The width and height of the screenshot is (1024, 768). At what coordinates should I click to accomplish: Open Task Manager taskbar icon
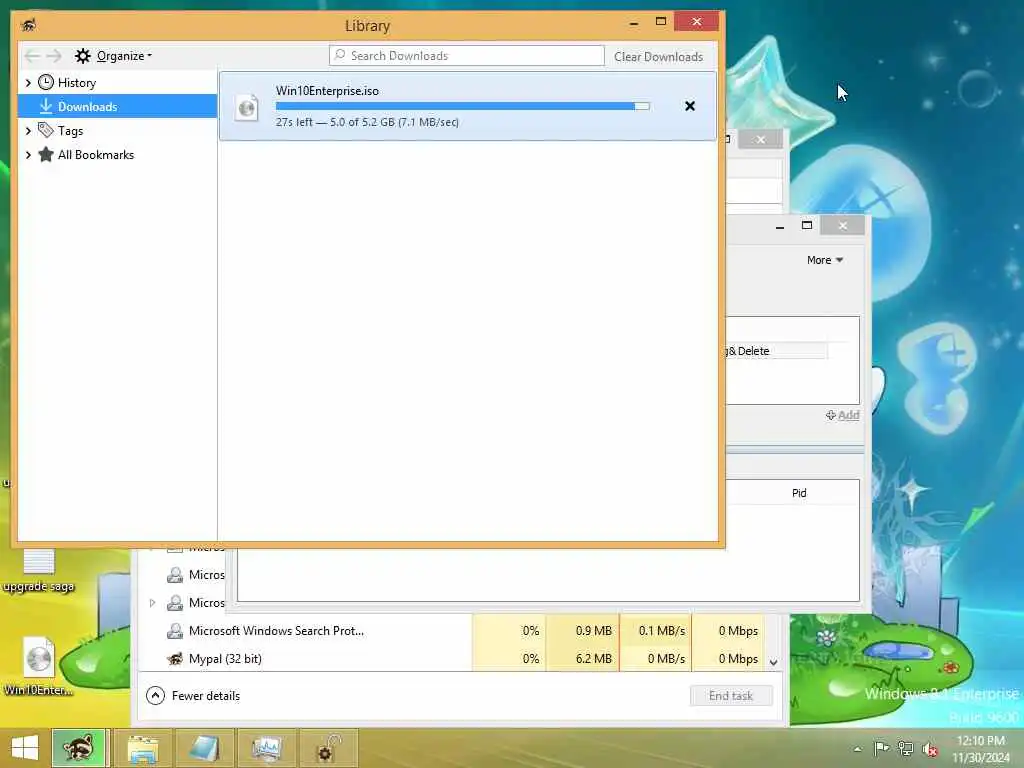(x=266, y=748)
